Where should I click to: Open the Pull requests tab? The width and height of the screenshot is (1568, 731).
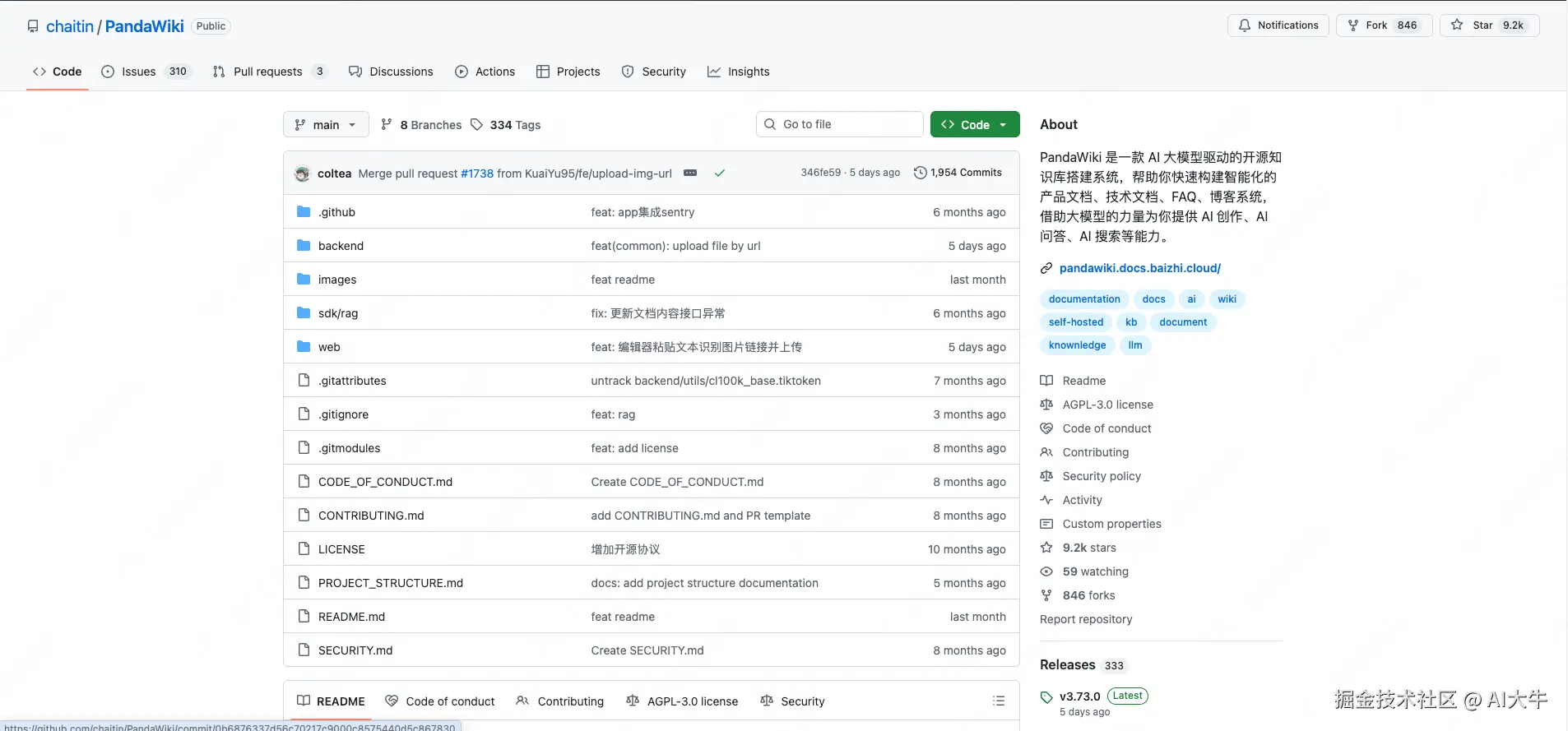click(x=270, y=72)
